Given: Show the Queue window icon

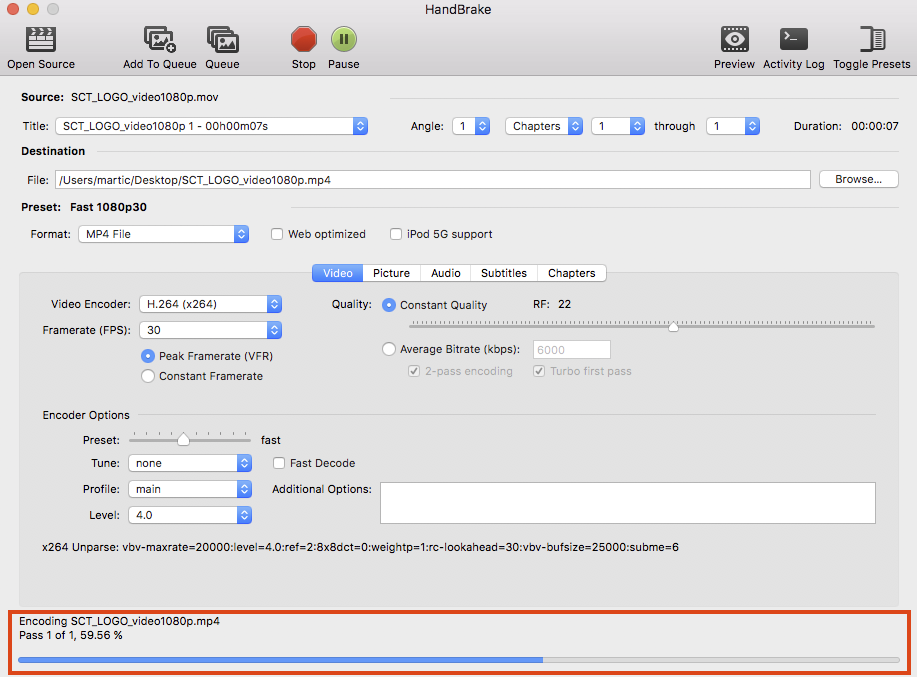Looking at the screenshot, I should pyautogui.click(x=222, y=40).
